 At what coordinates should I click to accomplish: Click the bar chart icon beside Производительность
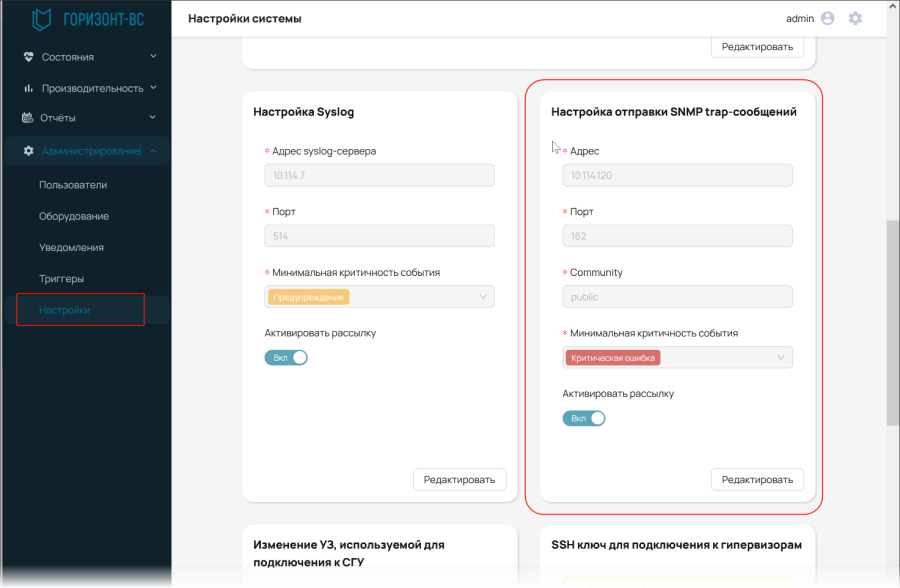coord(28,88)
